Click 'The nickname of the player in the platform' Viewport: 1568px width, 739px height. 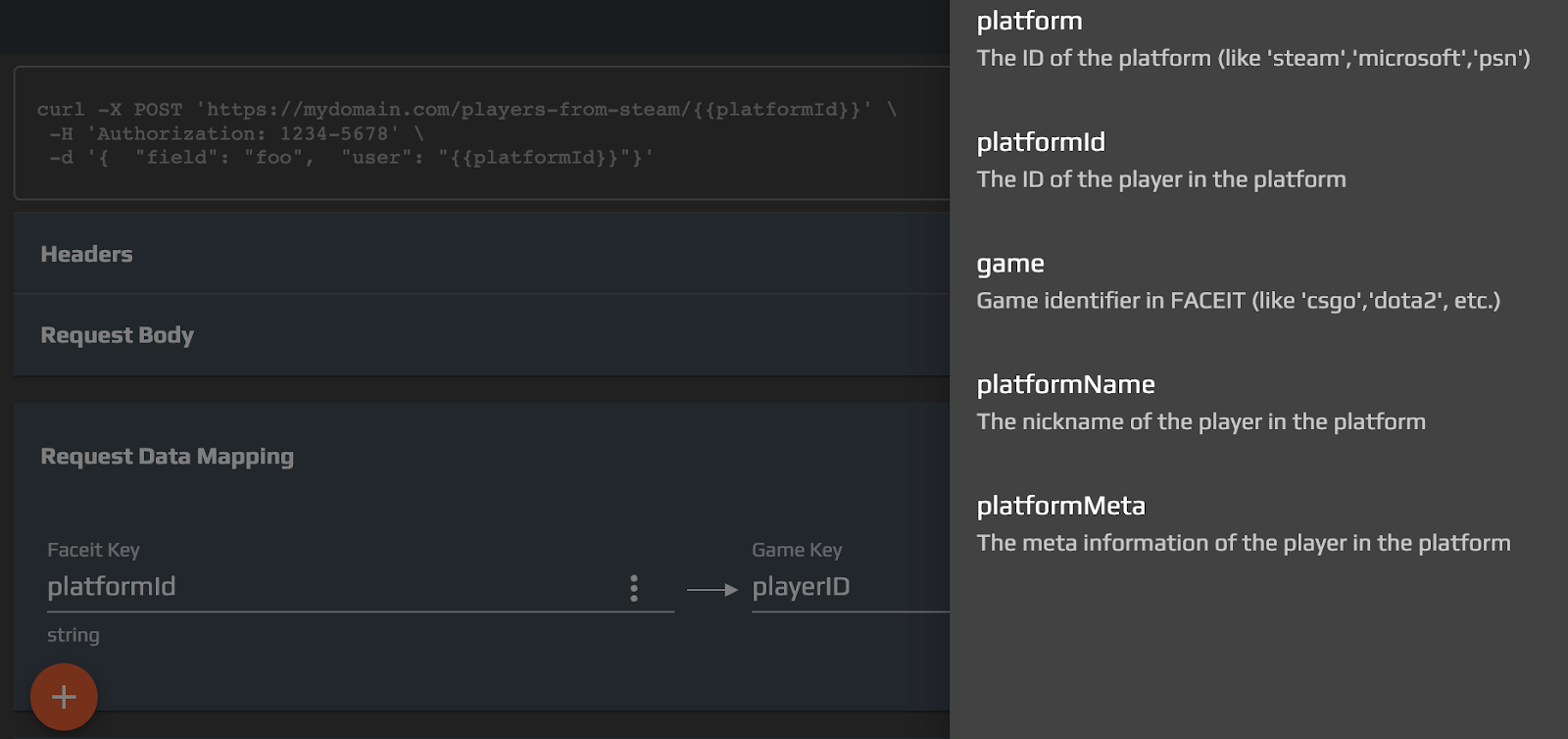[x=1201, y=421]
